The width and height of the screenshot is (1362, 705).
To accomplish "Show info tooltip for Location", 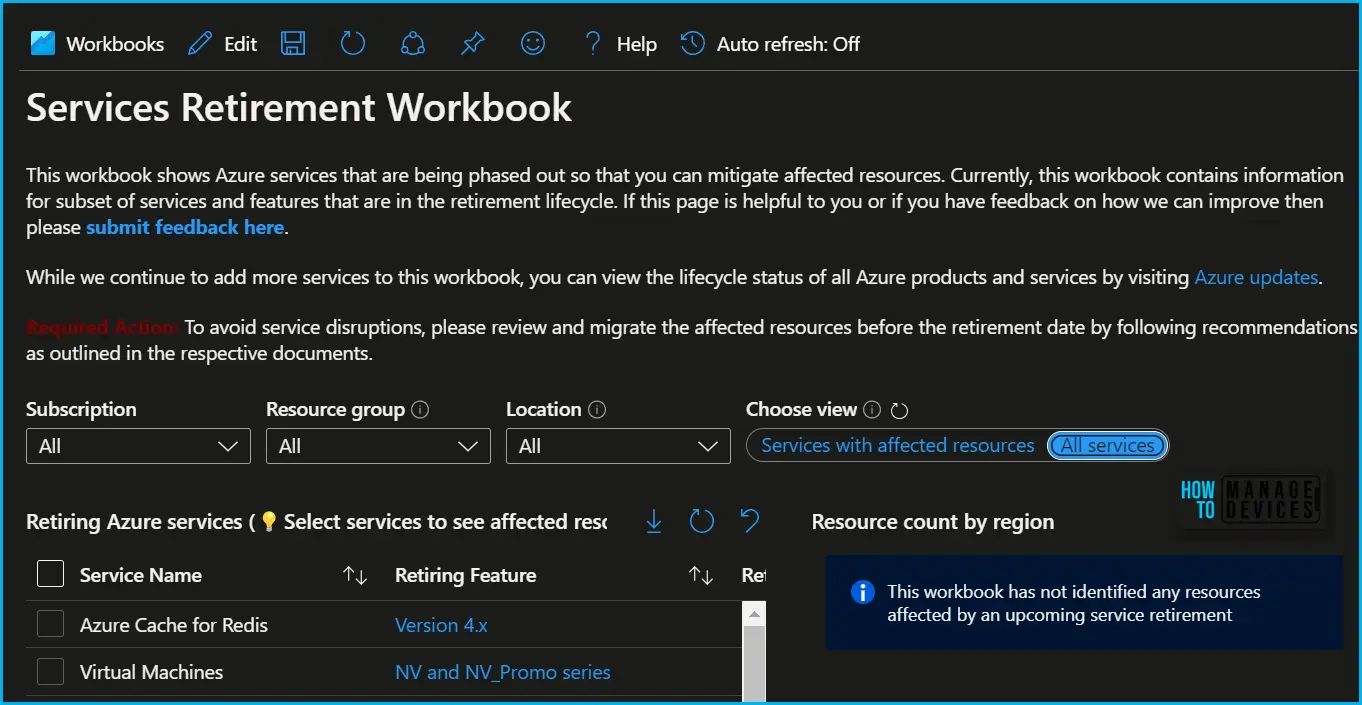I will 598,410.
